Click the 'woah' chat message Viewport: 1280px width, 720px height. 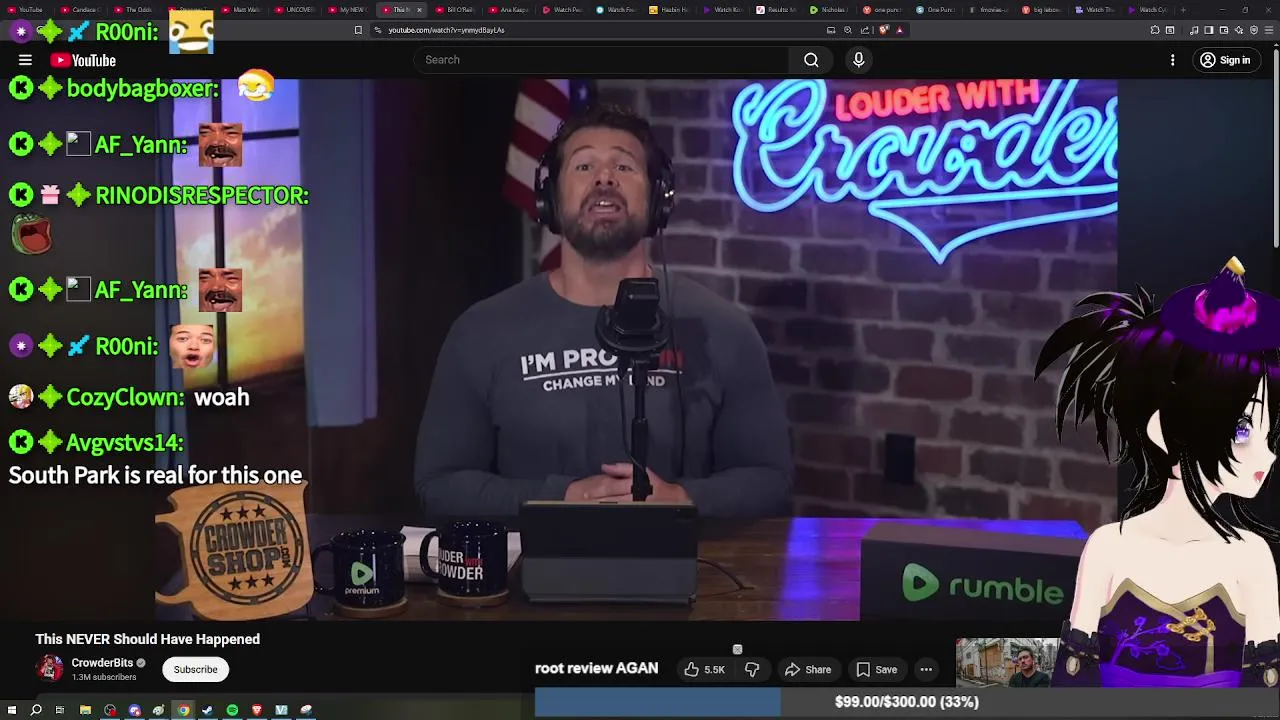221,397
